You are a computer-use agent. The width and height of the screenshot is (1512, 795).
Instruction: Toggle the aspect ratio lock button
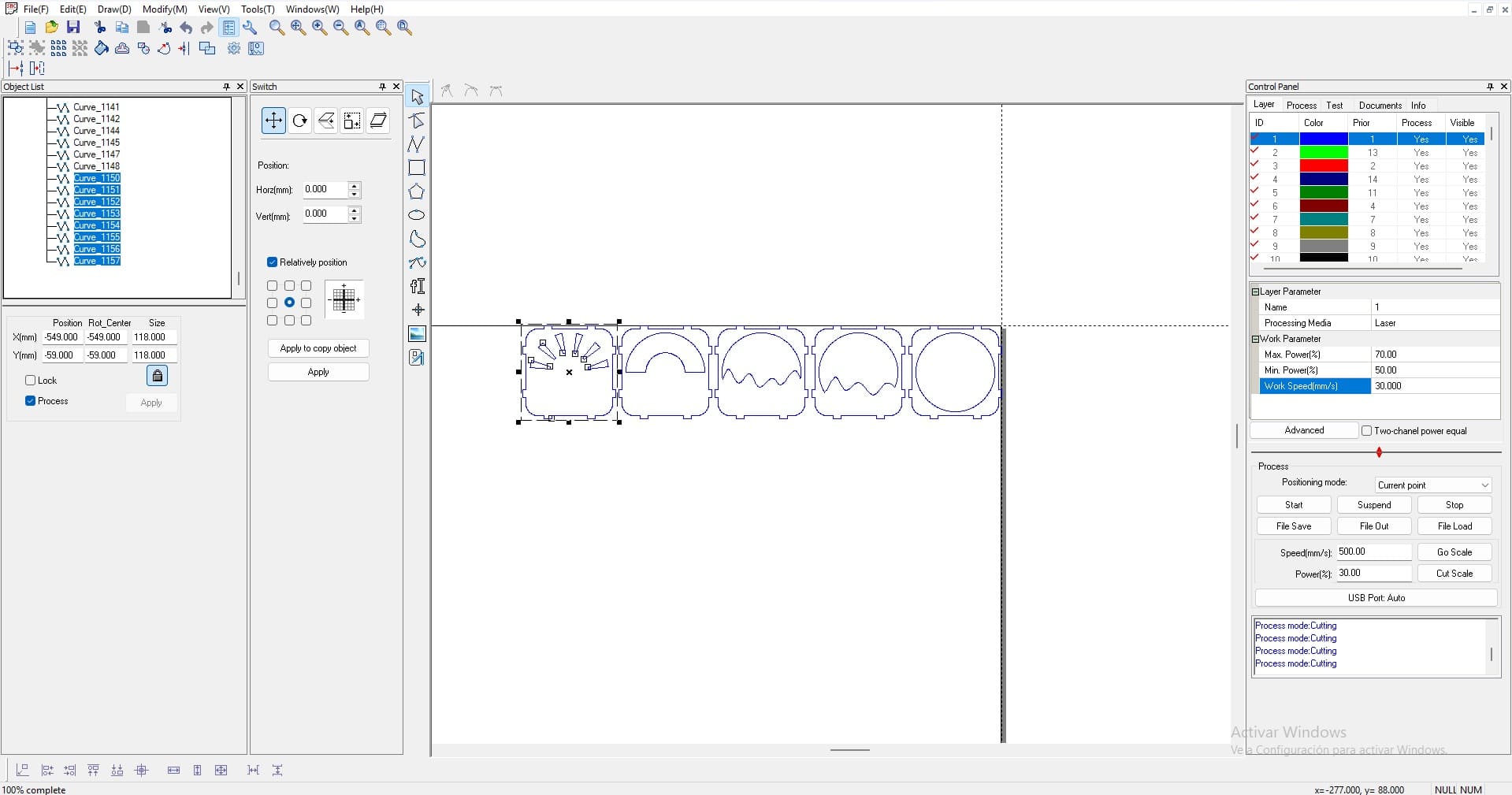pos(158,376)
